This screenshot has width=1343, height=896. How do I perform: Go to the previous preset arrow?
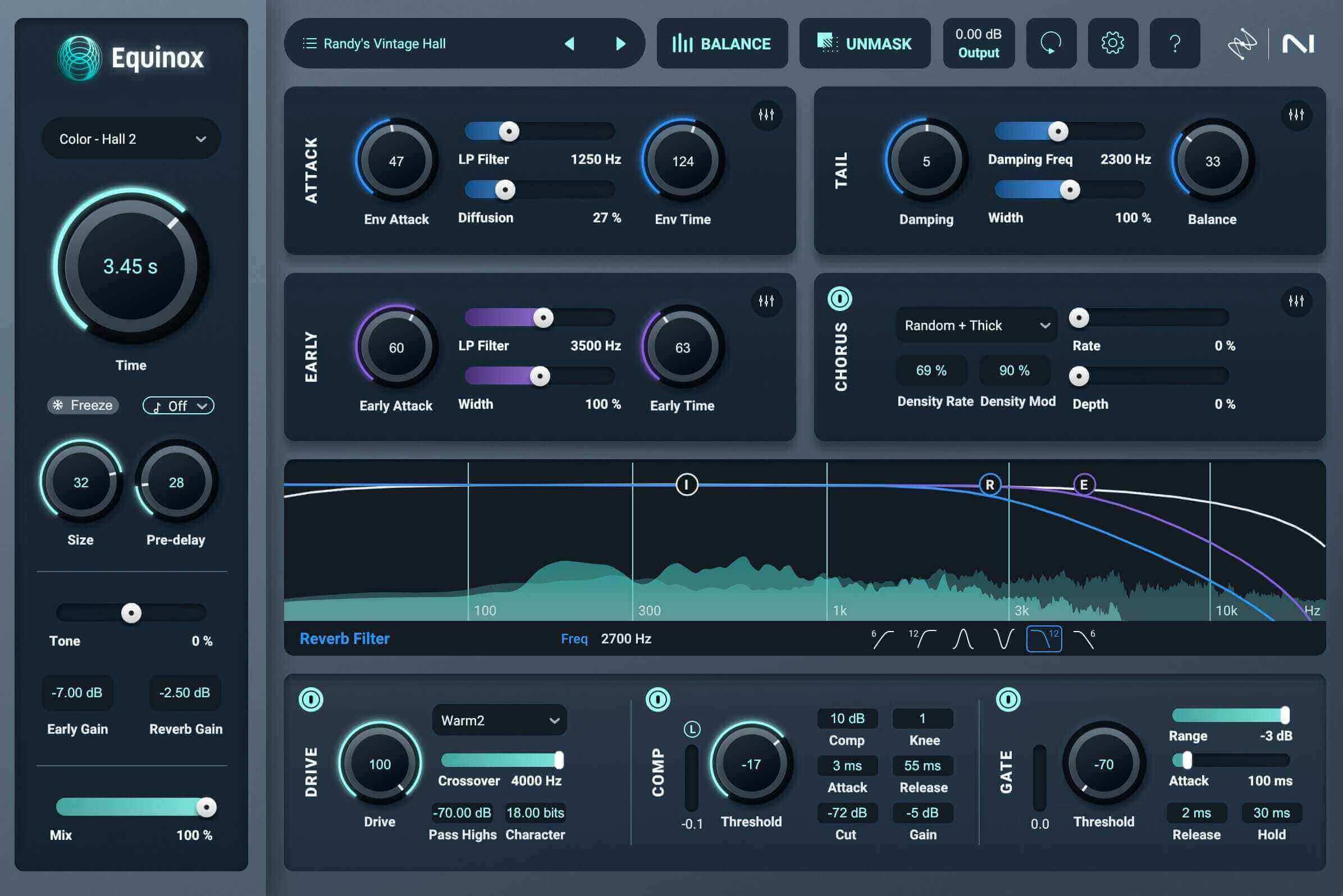coord(569,43)
